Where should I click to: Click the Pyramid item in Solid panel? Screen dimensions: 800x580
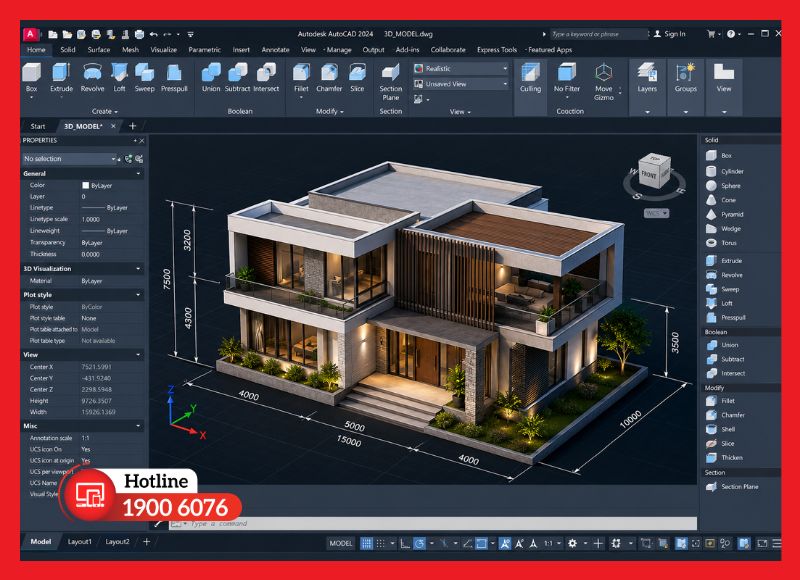point(725,214)
